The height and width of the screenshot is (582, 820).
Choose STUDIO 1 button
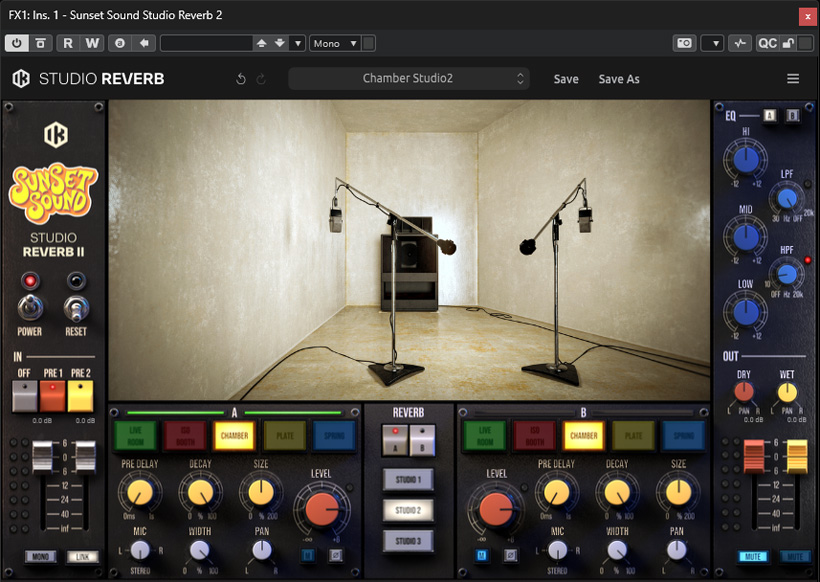(x=408, y=480)
